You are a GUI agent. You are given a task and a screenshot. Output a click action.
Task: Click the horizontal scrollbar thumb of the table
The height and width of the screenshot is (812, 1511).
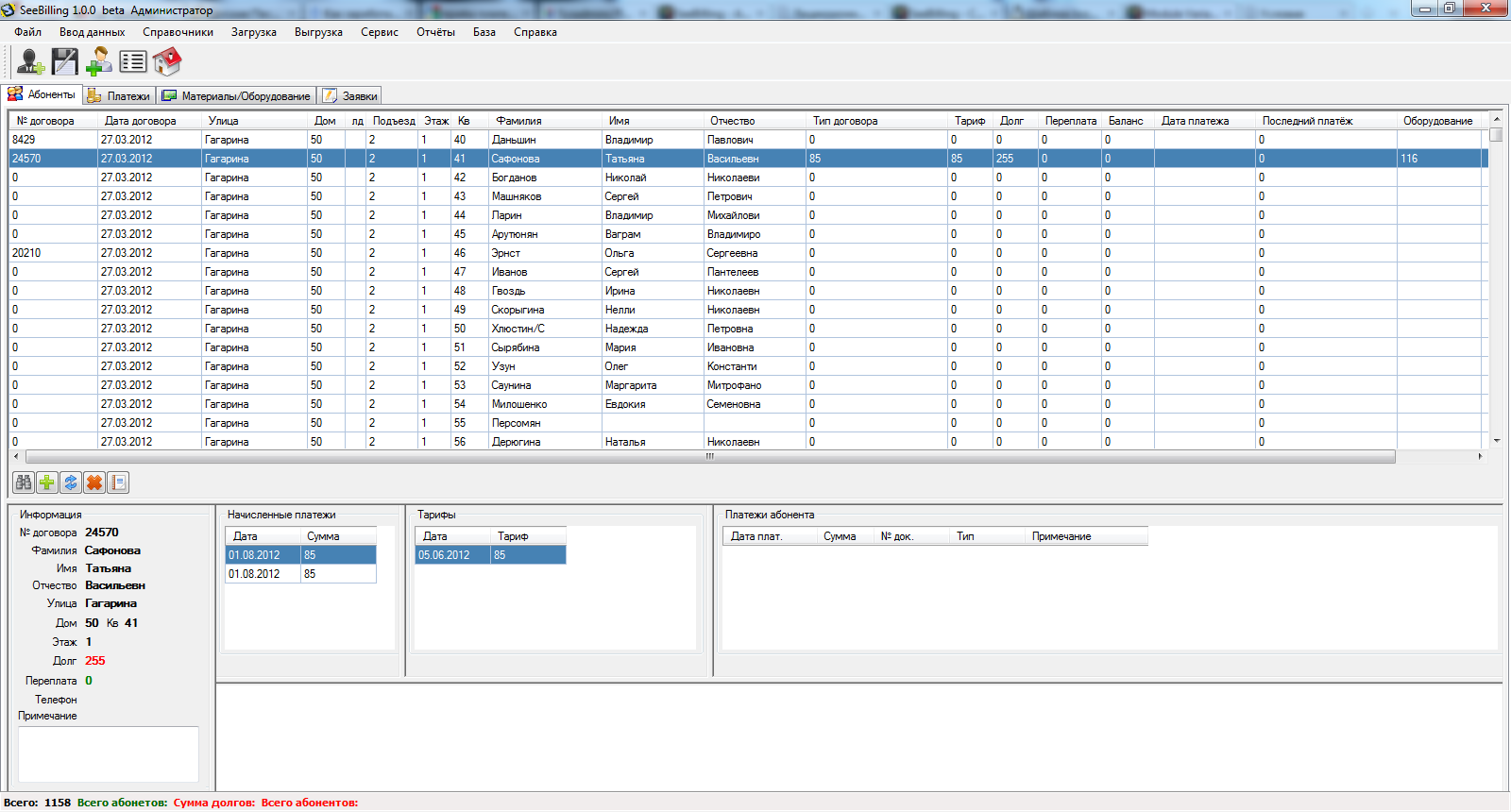[x=709, y=456]
